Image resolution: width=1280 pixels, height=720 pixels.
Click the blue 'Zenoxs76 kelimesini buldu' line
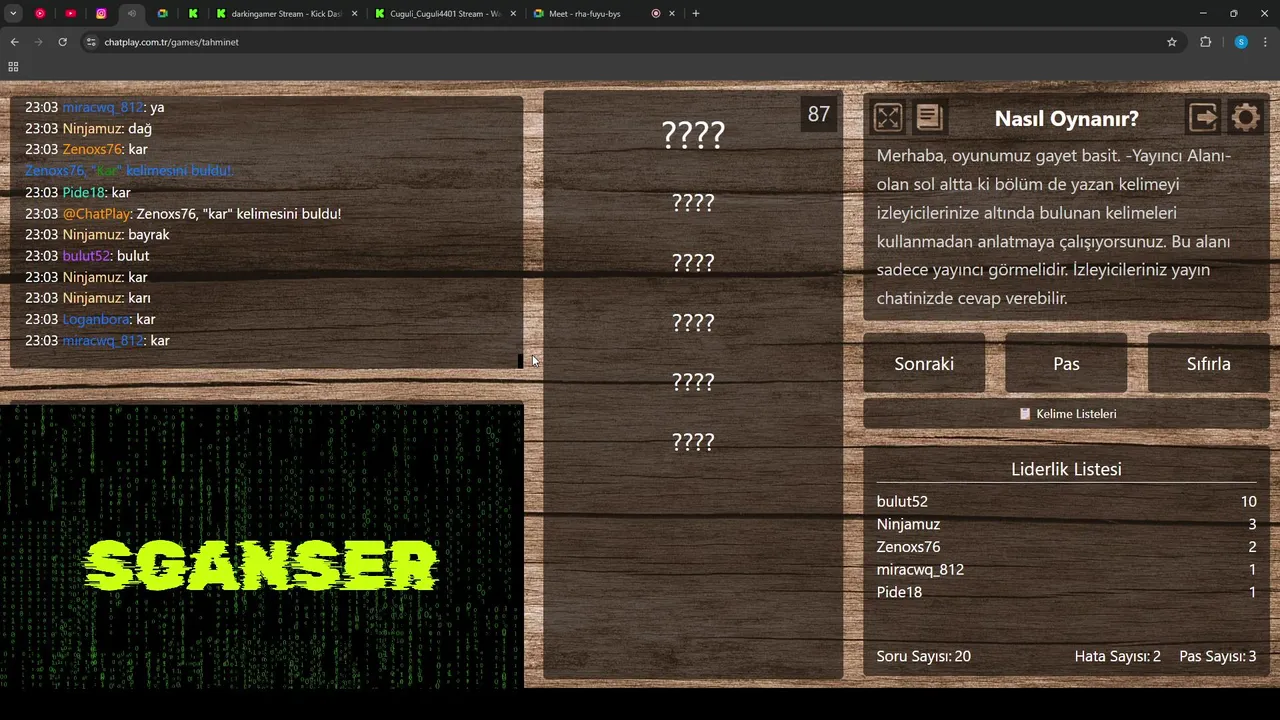(128, 170)
